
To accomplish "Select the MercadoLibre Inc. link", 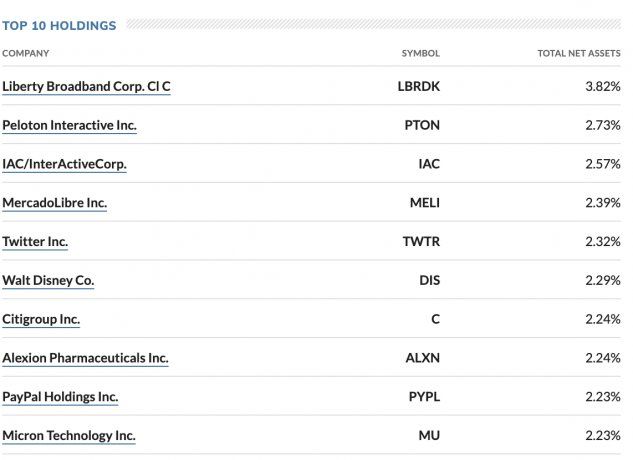I will tap(54, 203).
